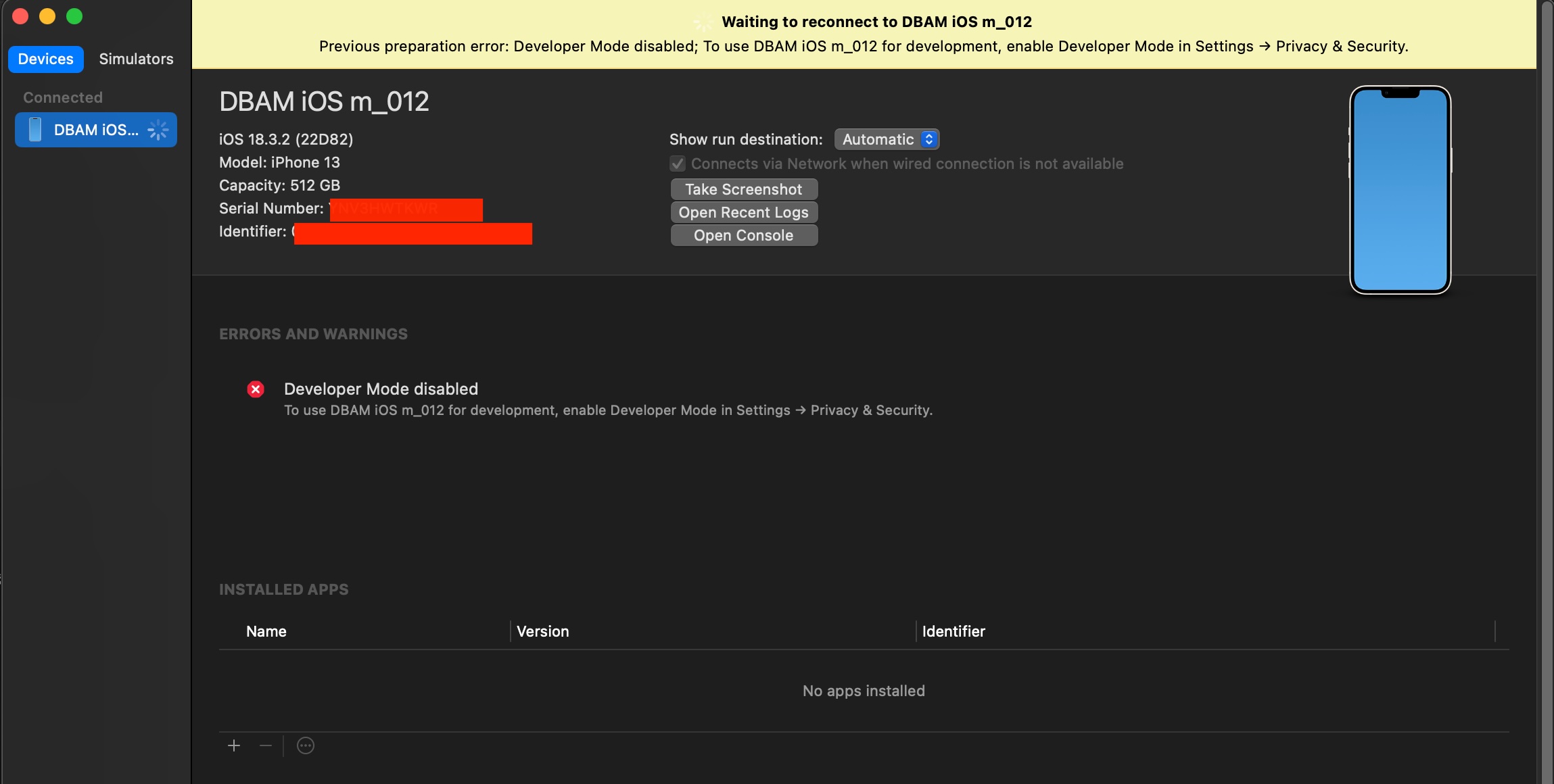Click the Waiting to reconnect banner title

pos(876,22)
